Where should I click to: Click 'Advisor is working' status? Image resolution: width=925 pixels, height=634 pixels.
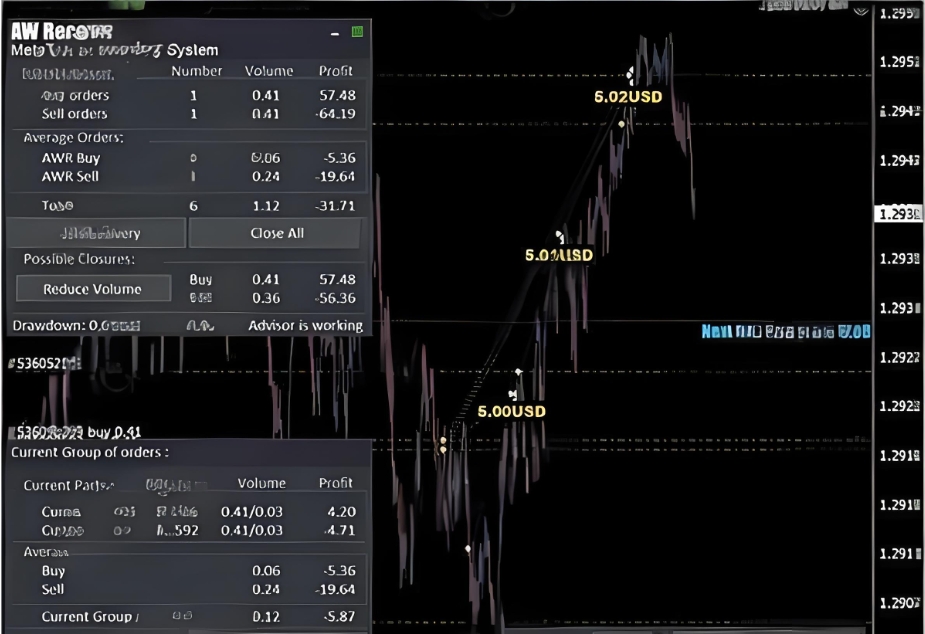306,326
